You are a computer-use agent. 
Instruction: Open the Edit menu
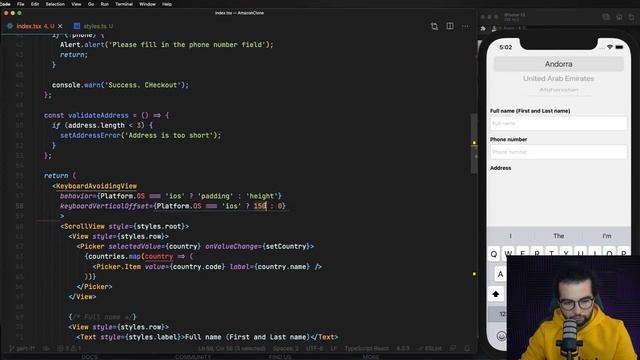point(35,4)
